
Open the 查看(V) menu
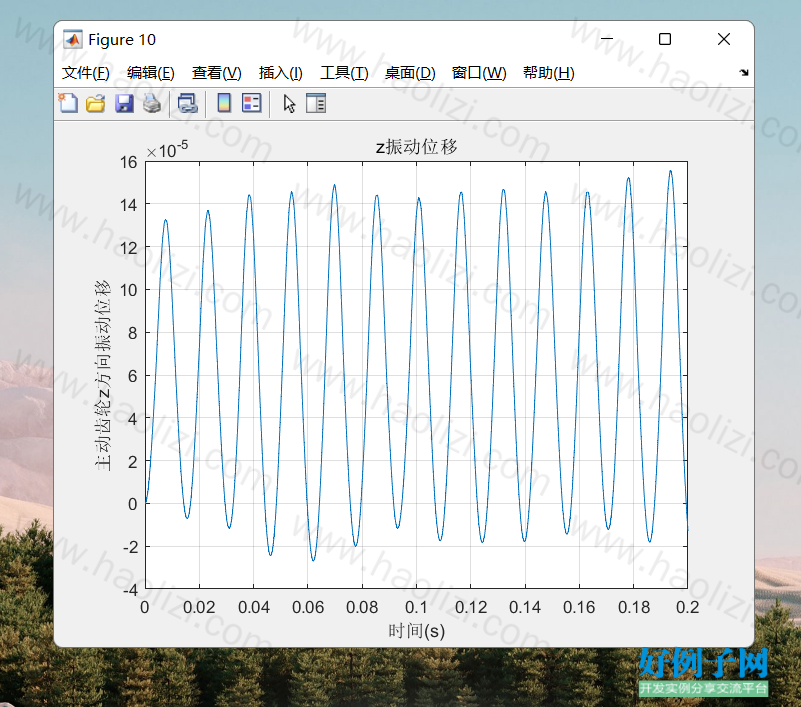coord(217,73)
